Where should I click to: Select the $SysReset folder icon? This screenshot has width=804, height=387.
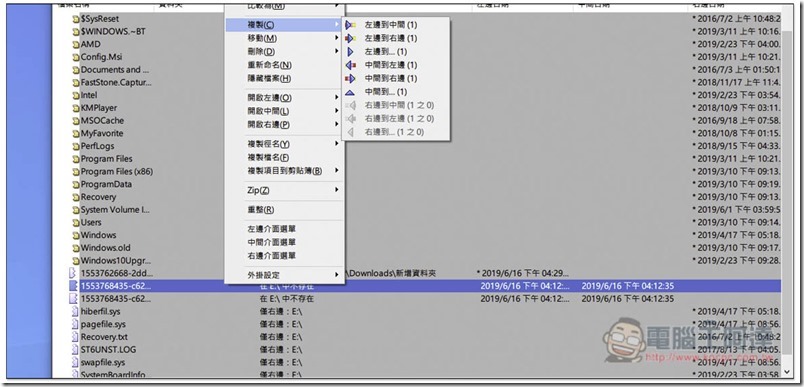coord(76,19)
